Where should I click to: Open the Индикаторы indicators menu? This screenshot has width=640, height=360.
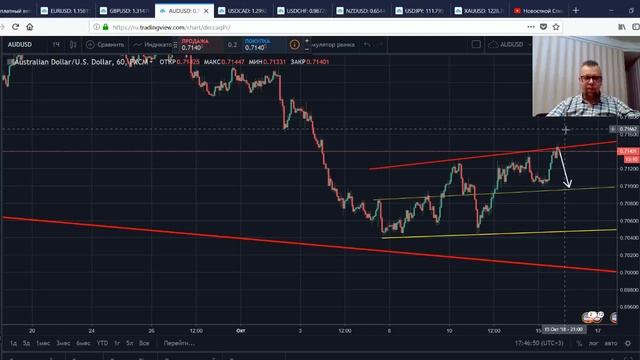coord(153,44)
